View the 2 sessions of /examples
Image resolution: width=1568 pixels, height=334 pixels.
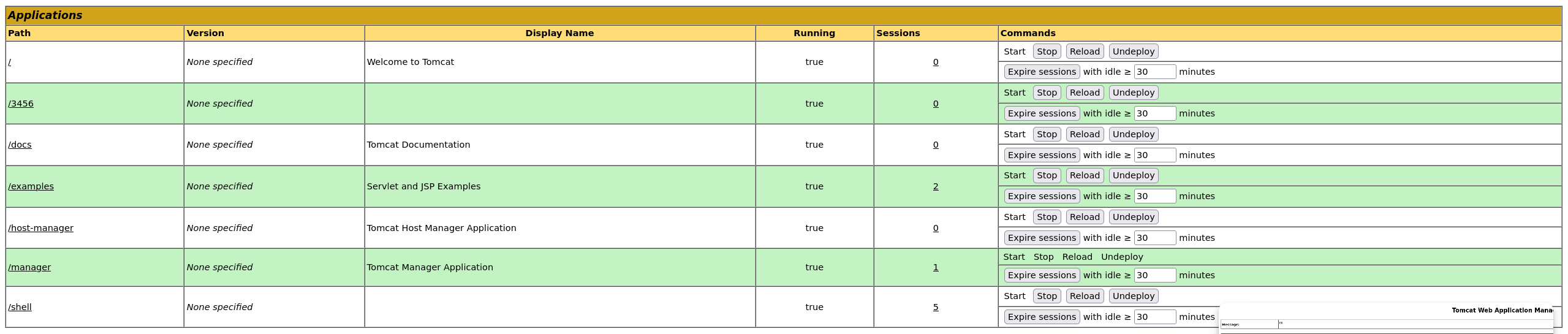click(936, 186)
